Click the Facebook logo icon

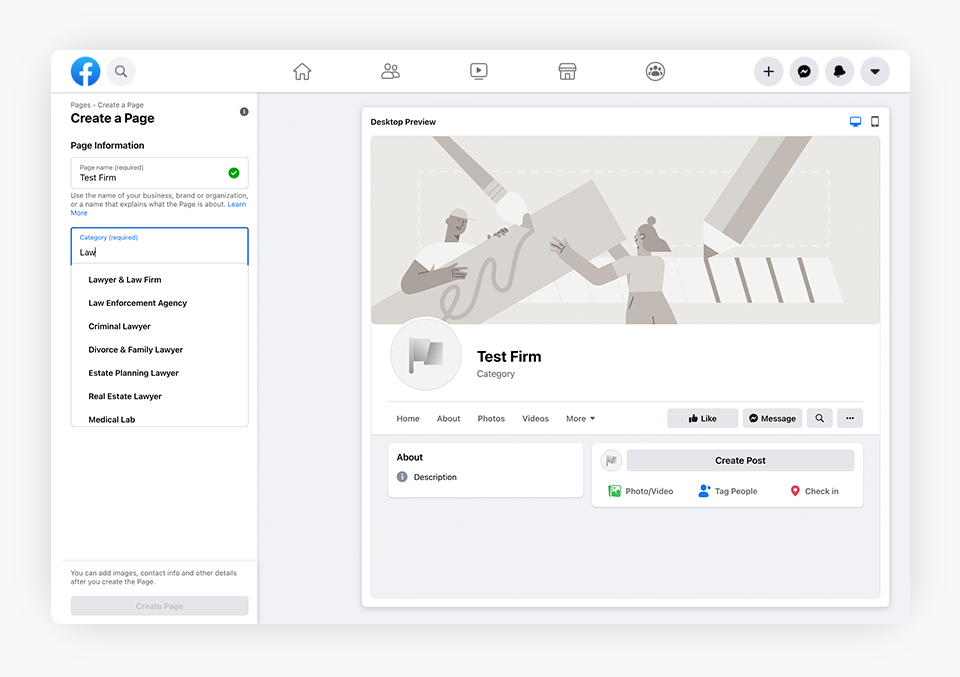(85, 71)
